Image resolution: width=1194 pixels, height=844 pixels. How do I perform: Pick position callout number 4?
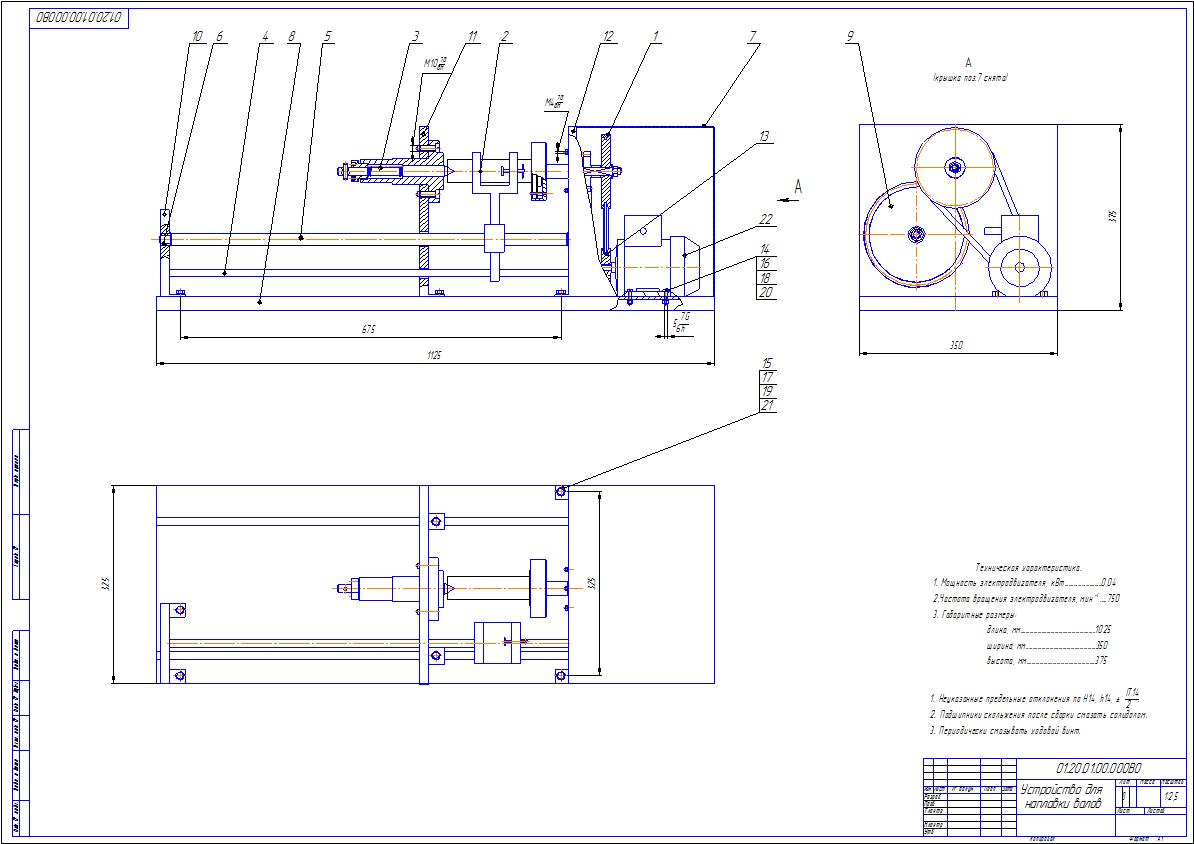(265, 36)
